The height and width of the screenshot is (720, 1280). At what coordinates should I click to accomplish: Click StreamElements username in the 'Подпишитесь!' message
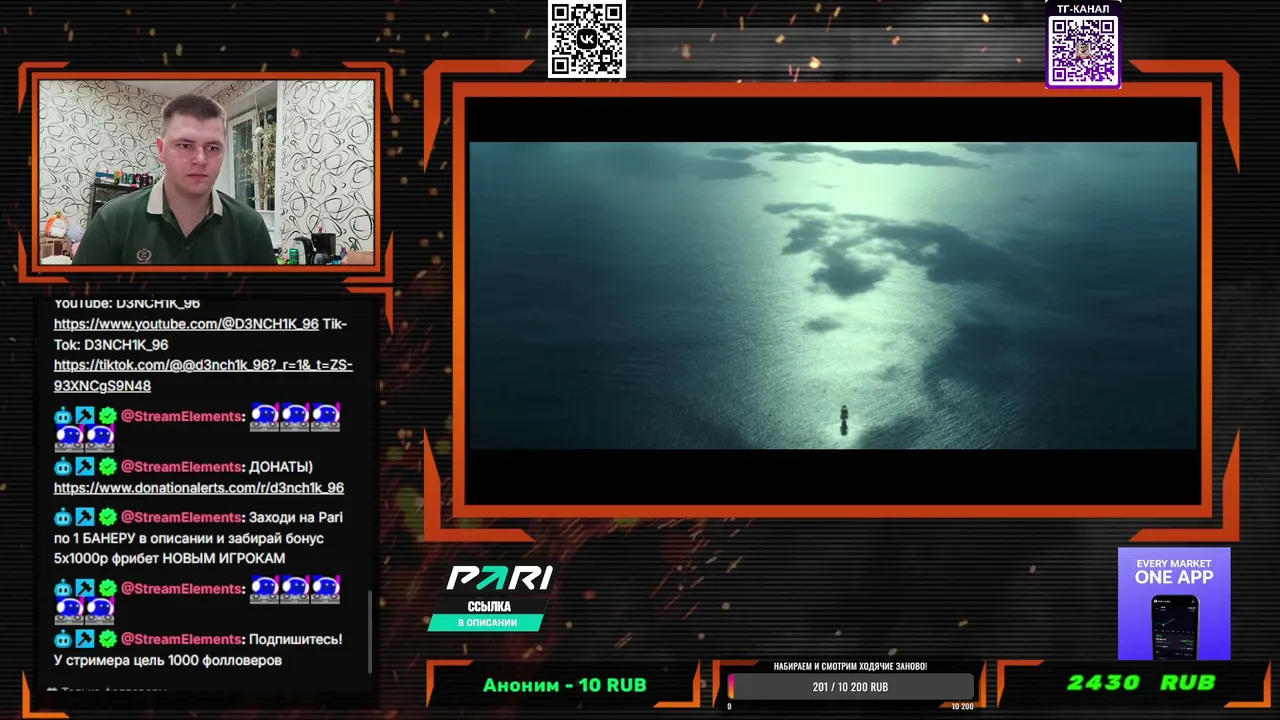click(183, 639)
